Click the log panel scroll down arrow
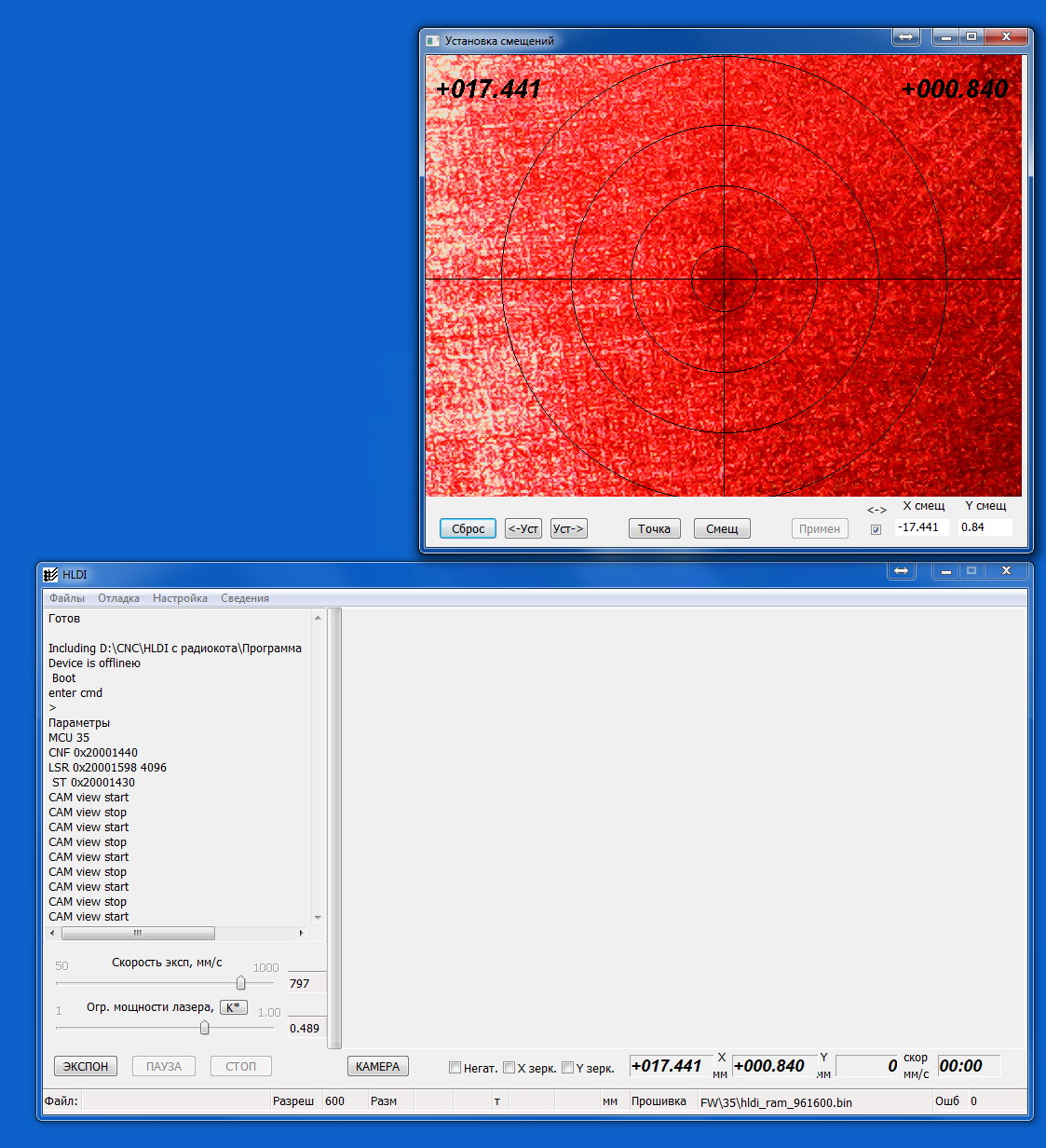 click(x=318, y=917)
